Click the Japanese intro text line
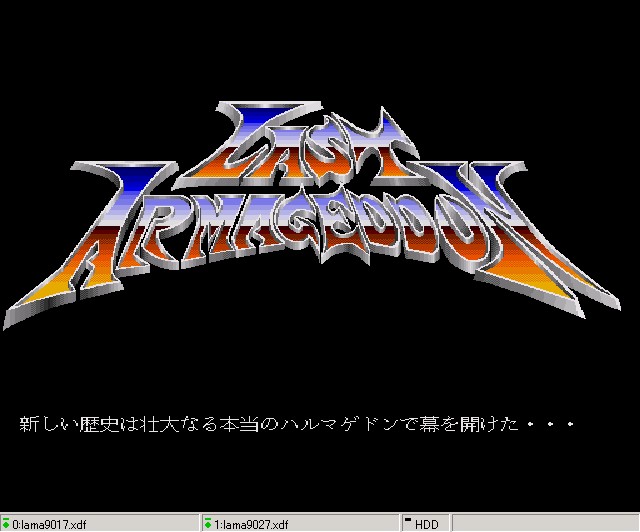Screen dimensions: 640x532 click(x=297, y=424)
